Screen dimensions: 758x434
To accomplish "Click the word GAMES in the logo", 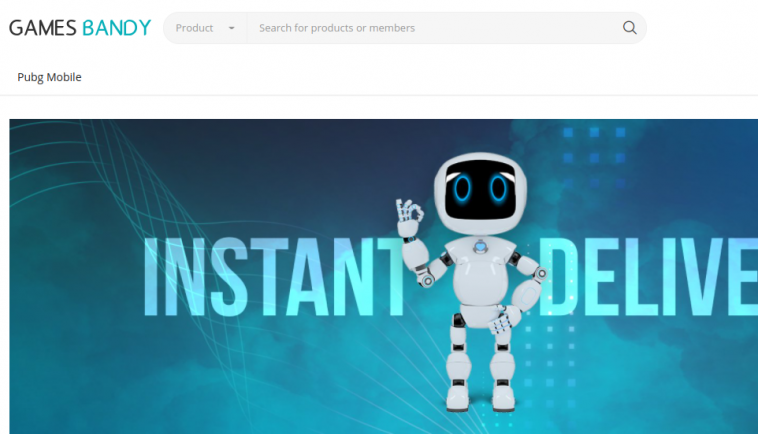I will pos(43,28).
